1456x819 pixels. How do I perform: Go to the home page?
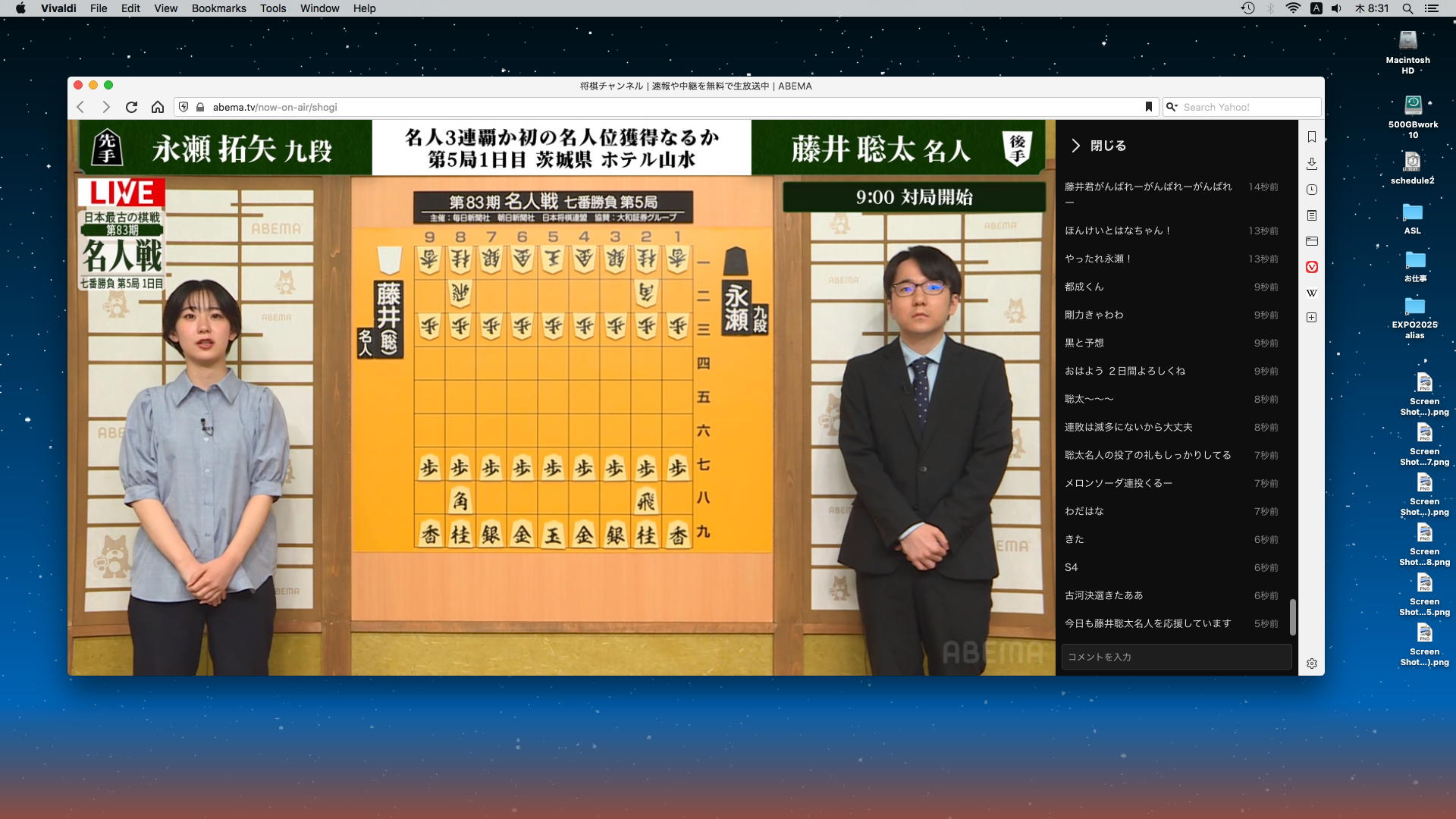(x=158, y=107)
